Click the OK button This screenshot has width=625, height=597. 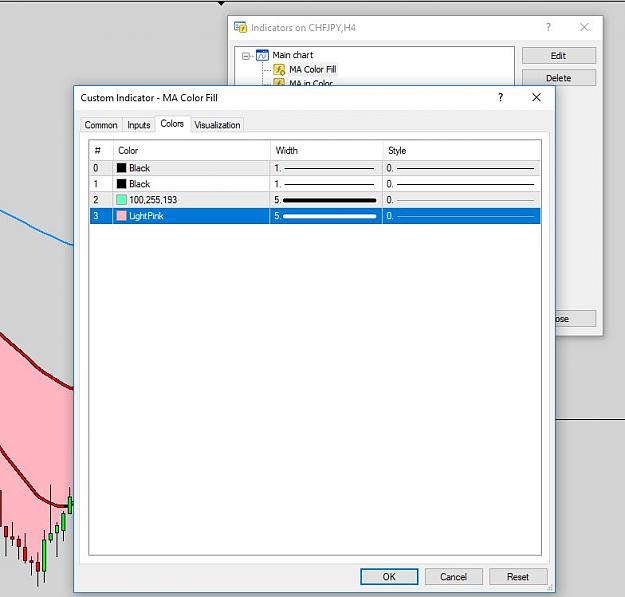click(389, 577)
